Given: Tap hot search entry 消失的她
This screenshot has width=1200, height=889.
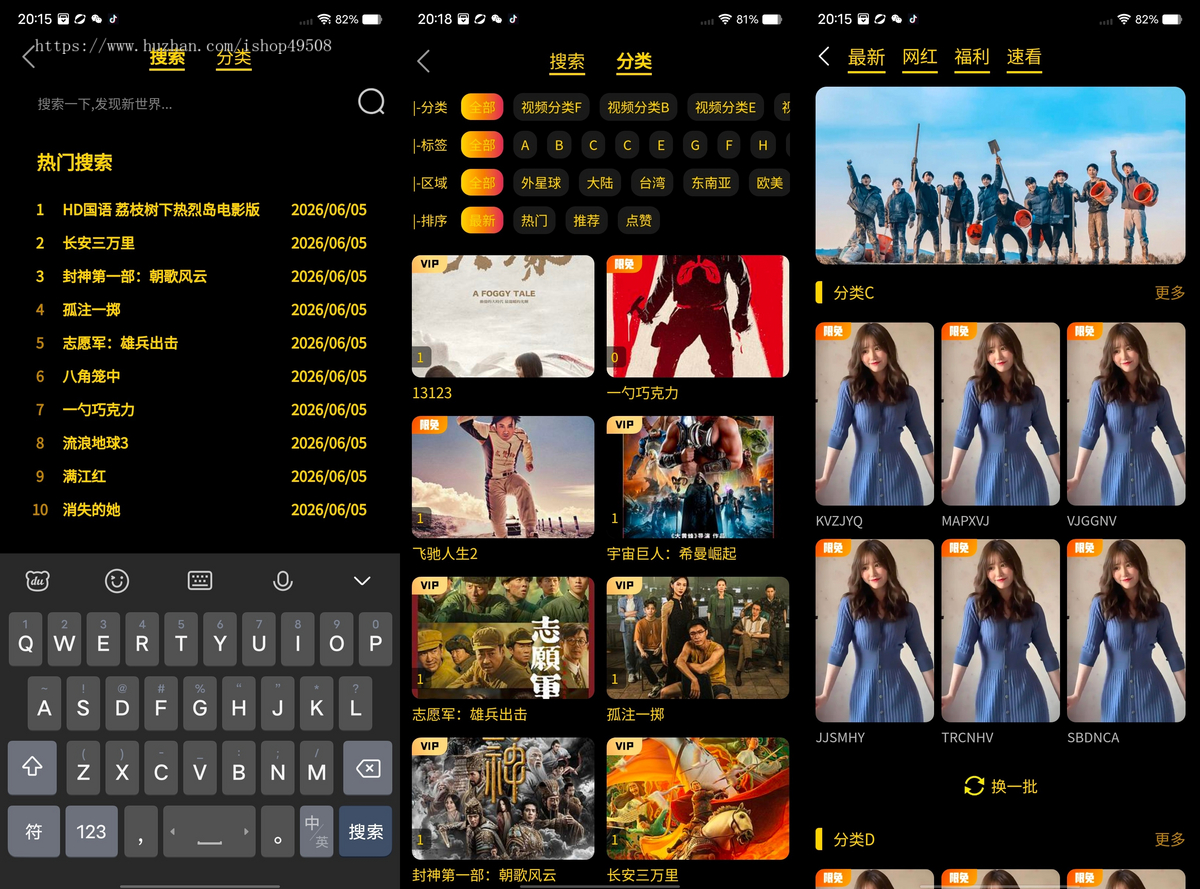Looking at the screenshot, I should pyautogui.click(x=91, y=510).
